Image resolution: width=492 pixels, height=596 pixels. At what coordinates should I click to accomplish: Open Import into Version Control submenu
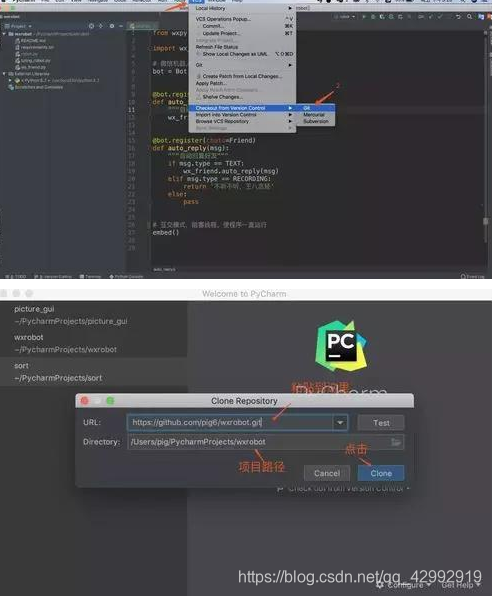click(242, 114)
